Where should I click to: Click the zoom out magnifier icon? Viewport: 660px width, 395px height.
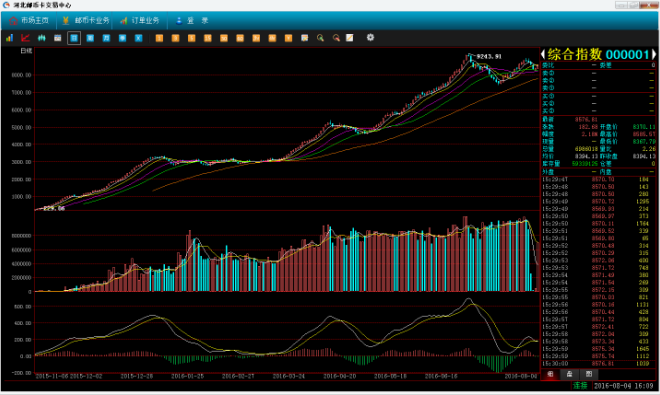pos(336,38)
